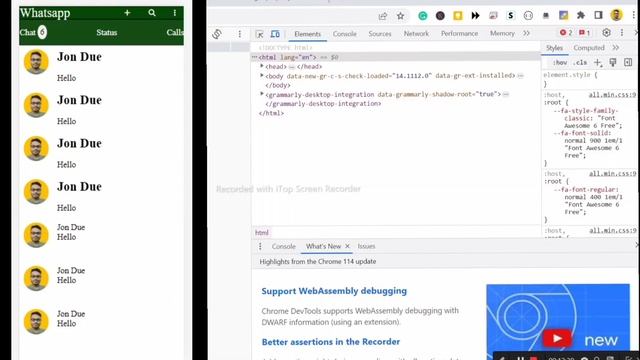Screen dimensions: 640x360
Task: Open DevTools settings gear
Action: (607, 33)
